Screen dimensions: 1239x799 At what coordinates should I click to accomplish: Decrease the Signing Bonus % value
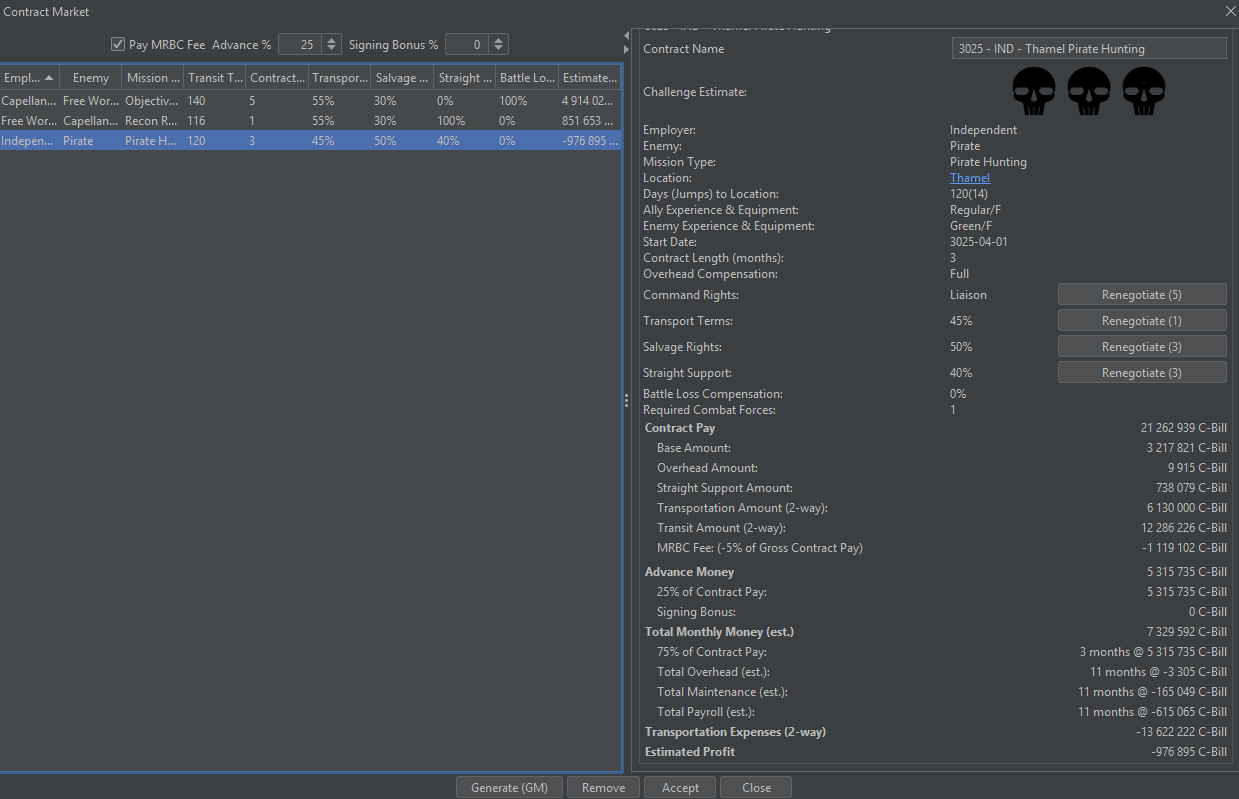point(499,49)
